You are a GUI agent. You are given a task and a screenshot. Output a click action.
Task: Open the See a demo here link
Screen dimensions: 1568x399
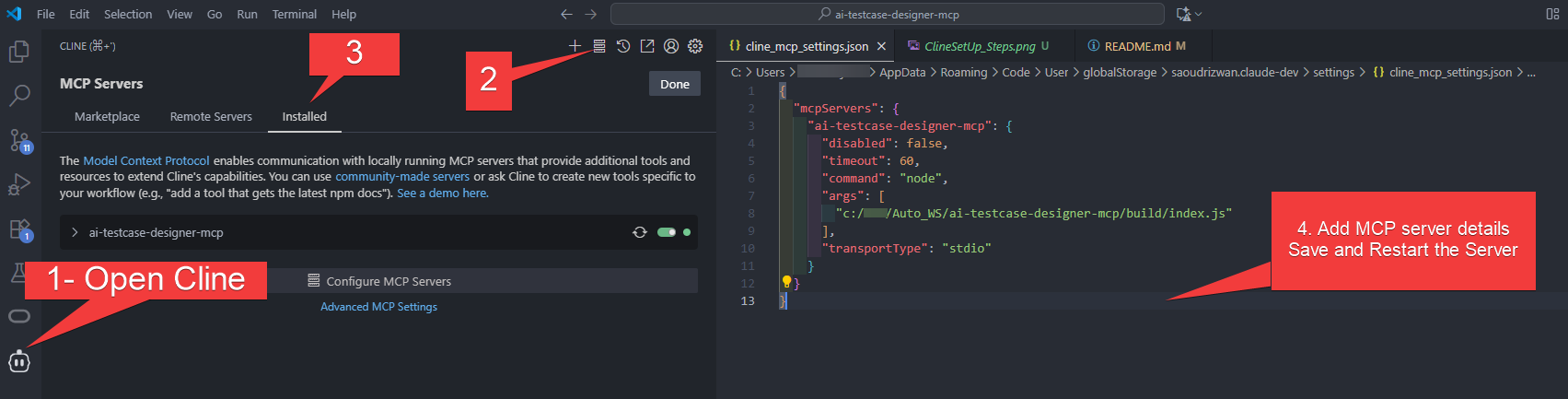tap(443, 193)
